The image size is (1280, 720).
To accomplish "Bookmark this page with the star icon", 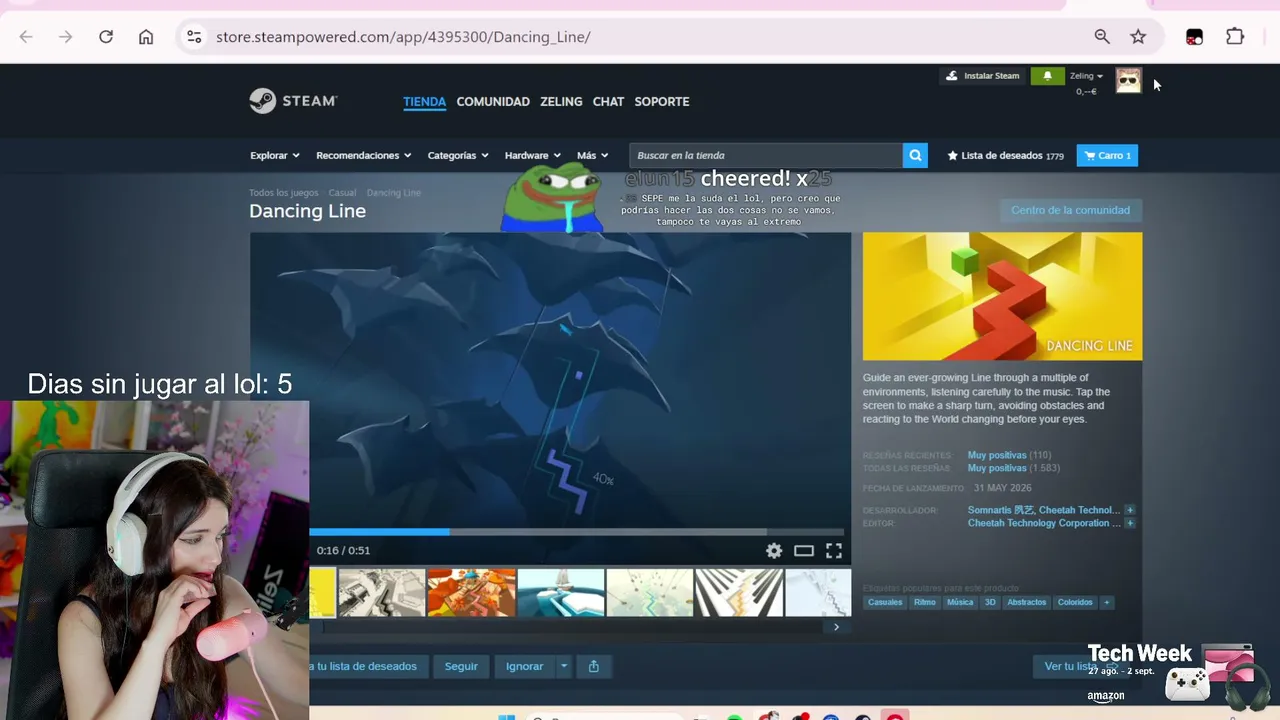I will click(x=1138, y=37).
